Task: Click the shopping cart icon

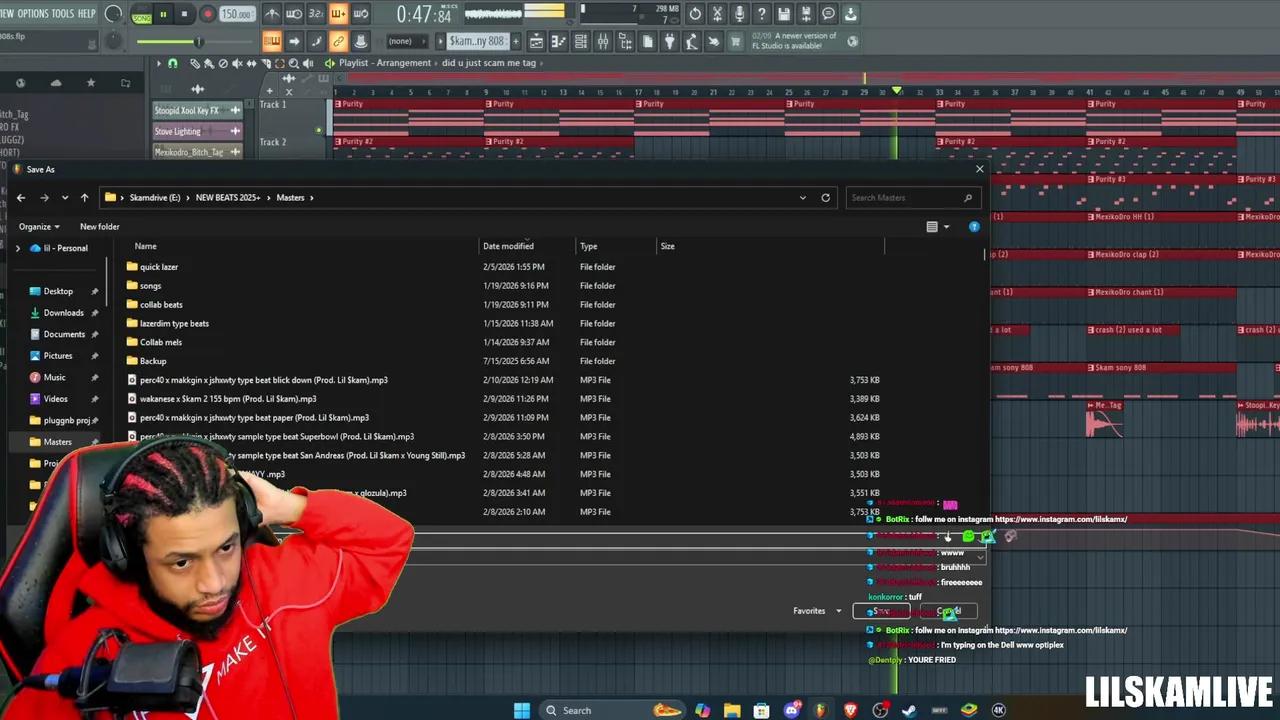Action: click(x=735, y=41)
